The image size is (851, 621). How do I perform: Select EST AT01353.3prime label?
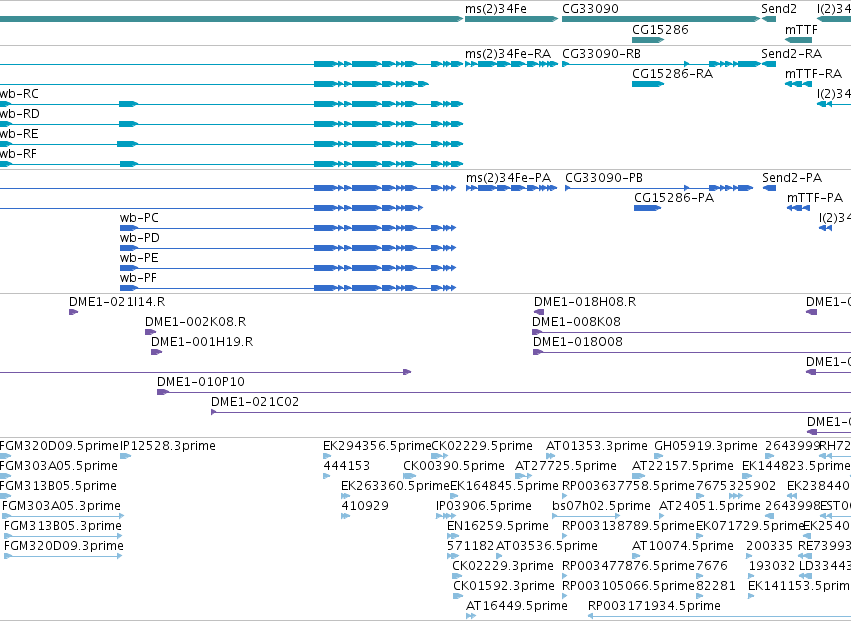597,446
